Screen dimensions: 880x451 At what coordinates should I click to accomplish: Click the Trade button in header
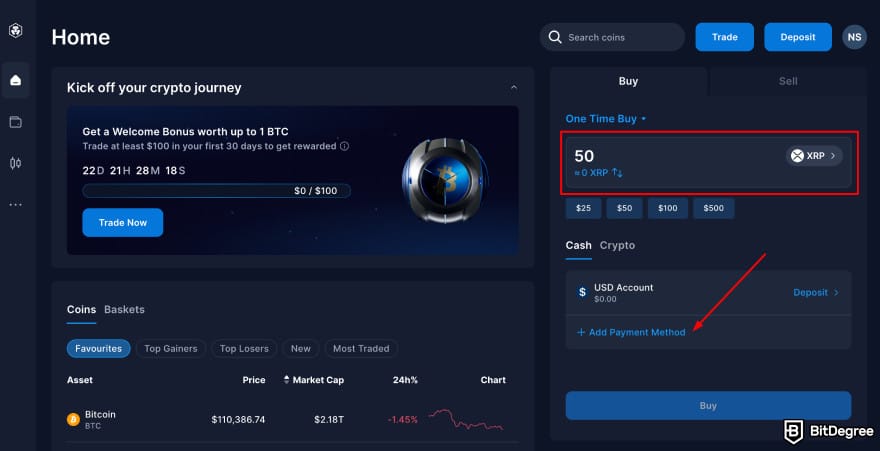tap(725, 37)
